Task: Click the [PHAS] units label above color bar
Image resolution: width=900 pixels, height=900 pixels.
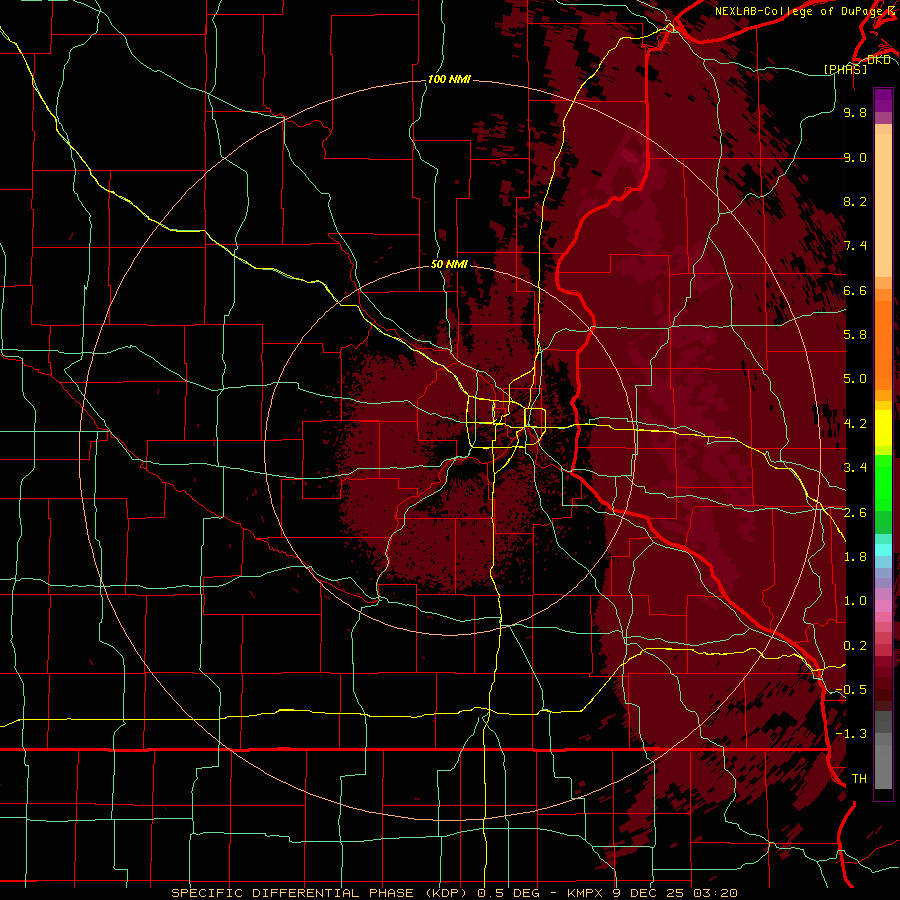Action: pyautogui.click(x=845, y=69)
